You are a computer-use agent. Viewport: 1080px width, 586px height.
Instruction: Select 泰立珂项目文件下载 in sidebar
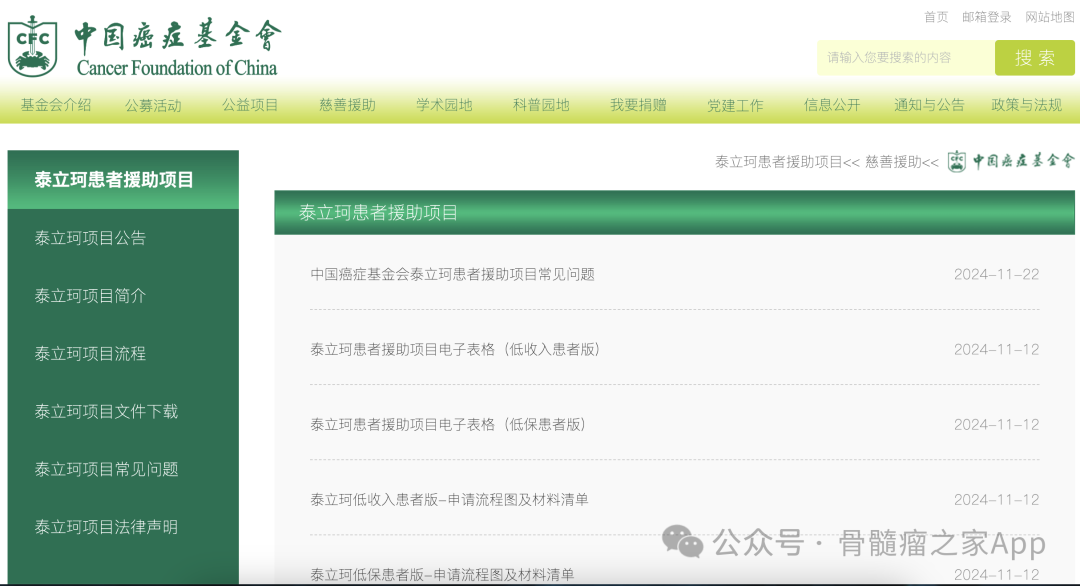(106, 412)
